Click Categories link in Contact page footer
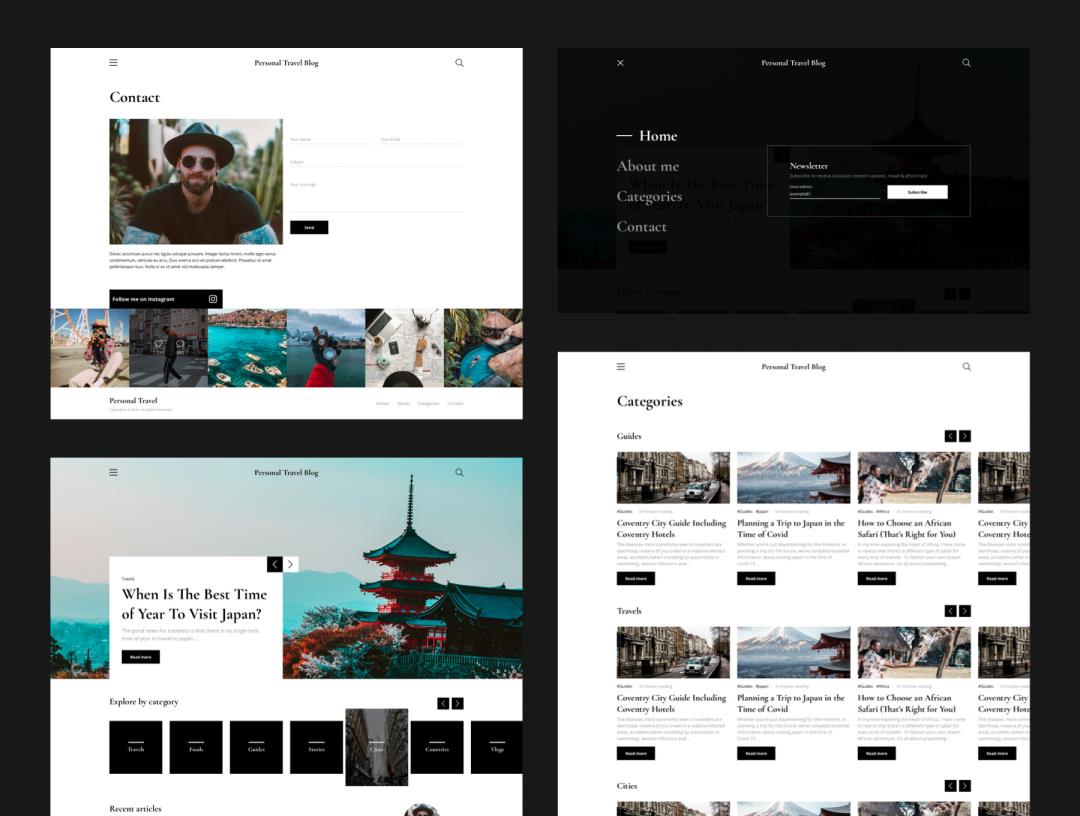 point(428,403)
